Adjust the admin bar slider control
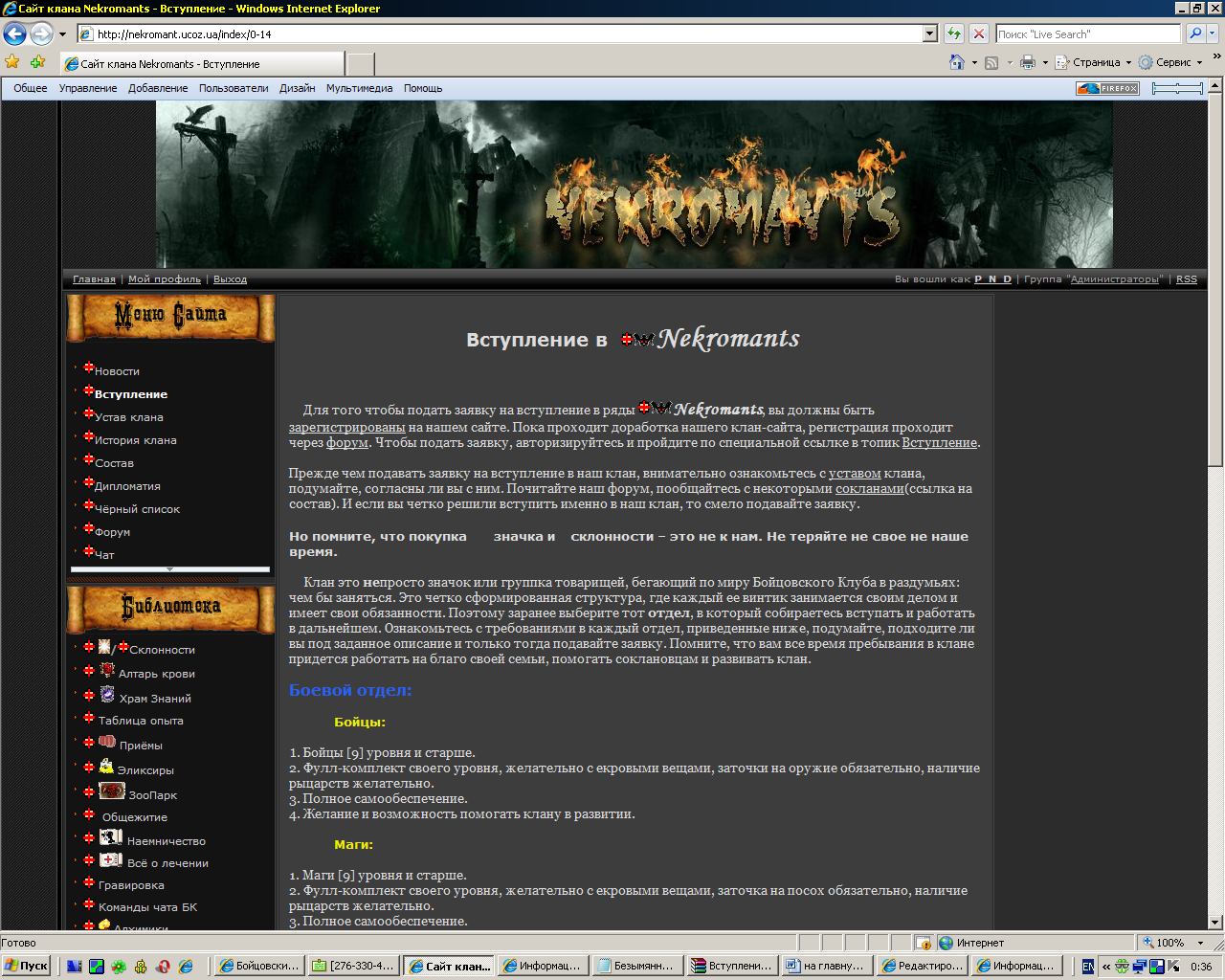 coord(1177,88)
